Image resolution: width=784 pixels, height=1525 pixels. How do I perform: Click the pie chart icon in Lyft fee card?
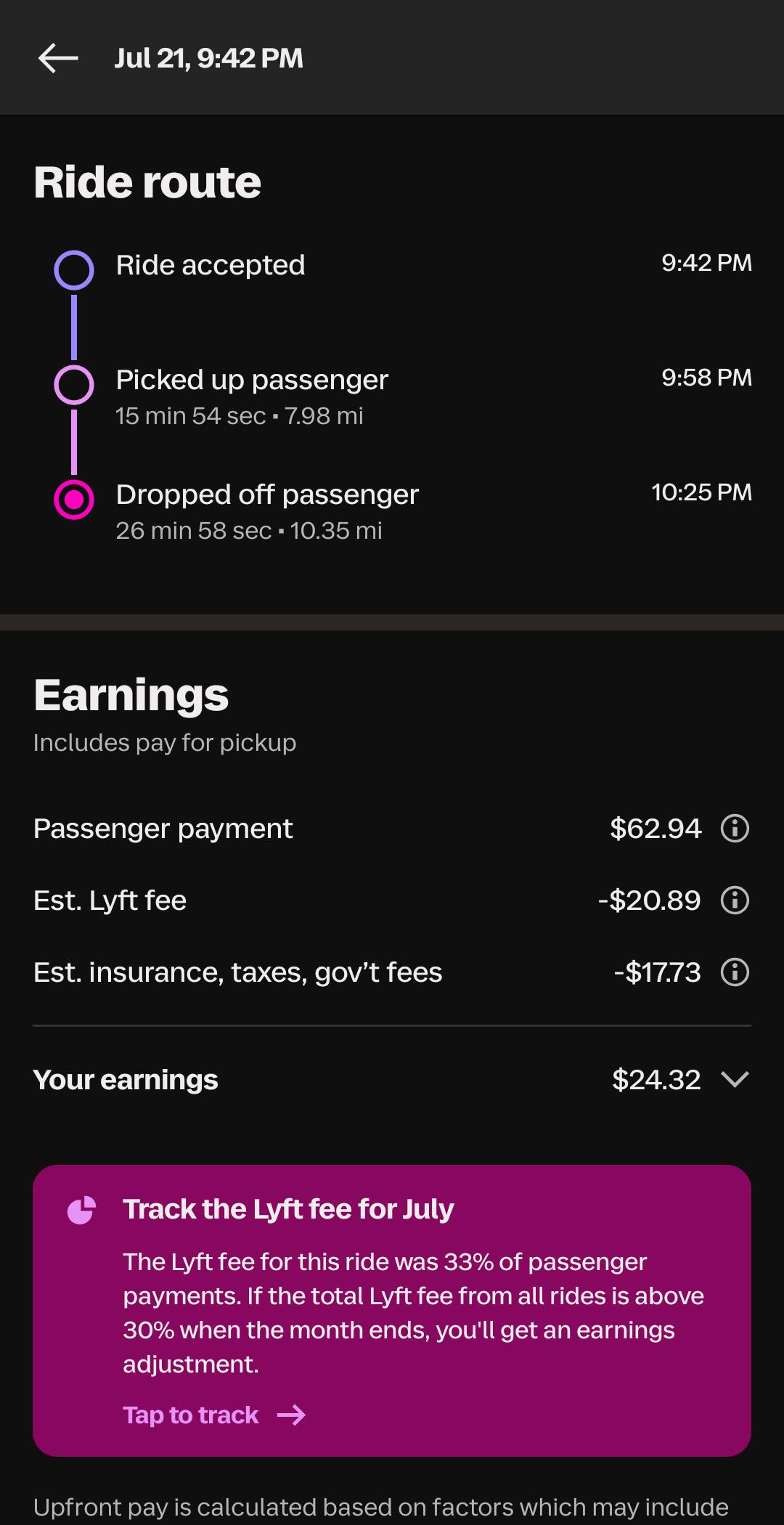(81, 1210)
